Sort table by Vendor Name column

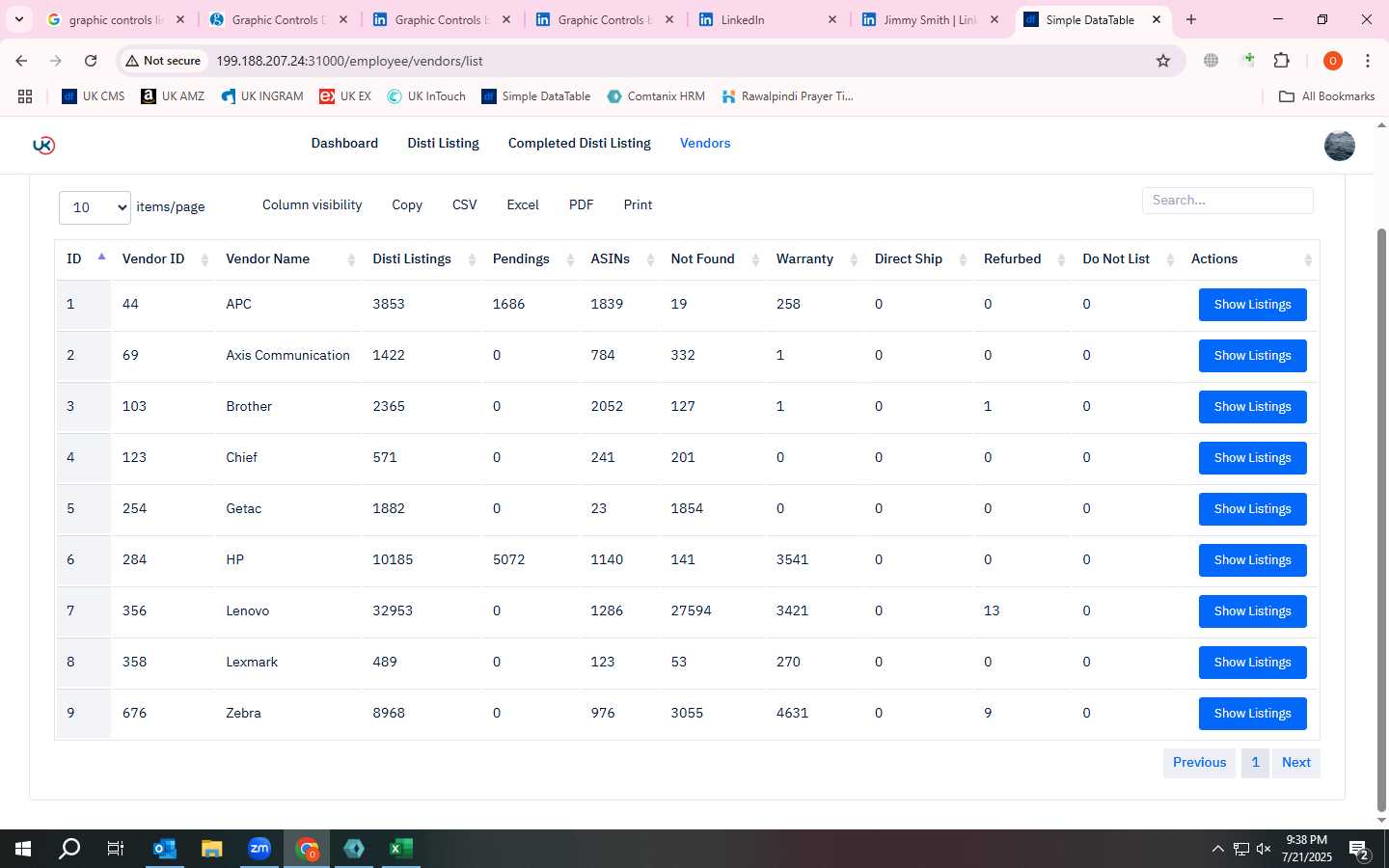coord(288,258)
